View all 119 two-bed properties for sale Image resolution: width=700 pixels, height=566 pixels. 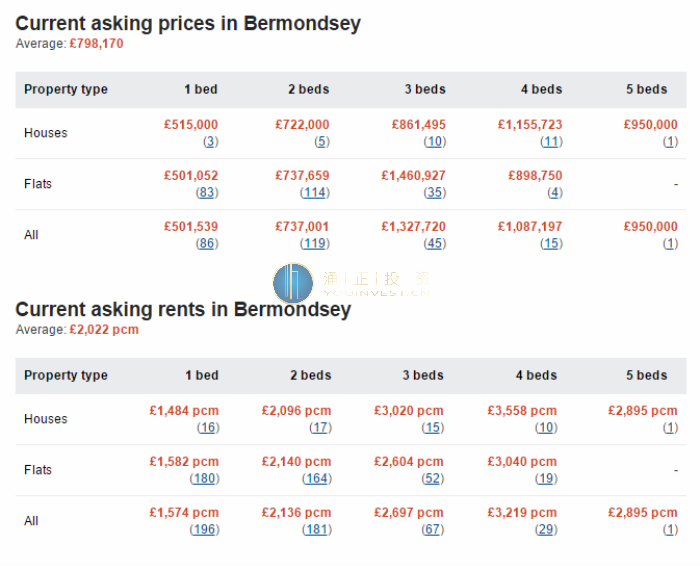[315, 244]
